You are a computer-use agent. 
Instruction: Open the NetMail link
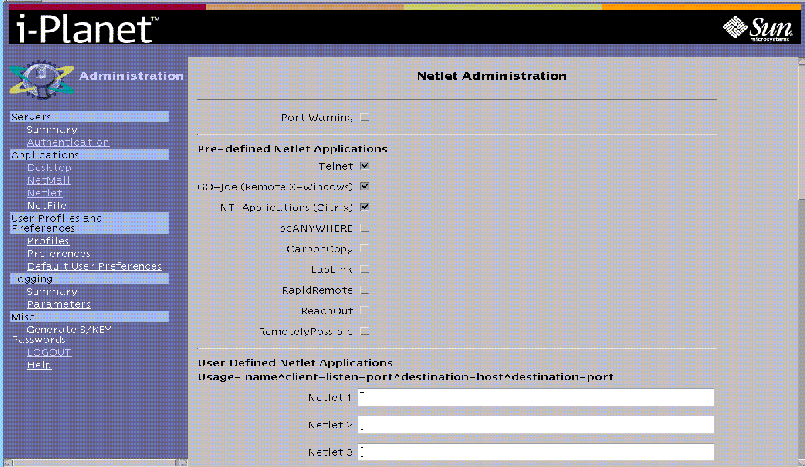point(49,180)
